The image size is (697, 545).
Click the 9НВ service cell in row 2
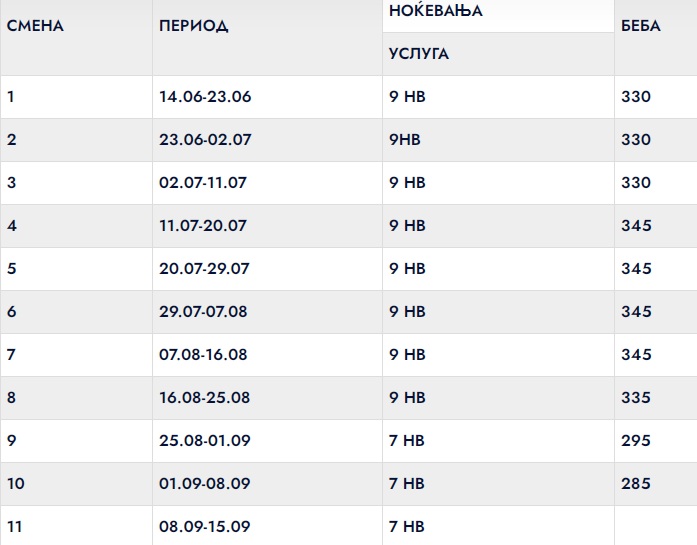pos(405,140)
